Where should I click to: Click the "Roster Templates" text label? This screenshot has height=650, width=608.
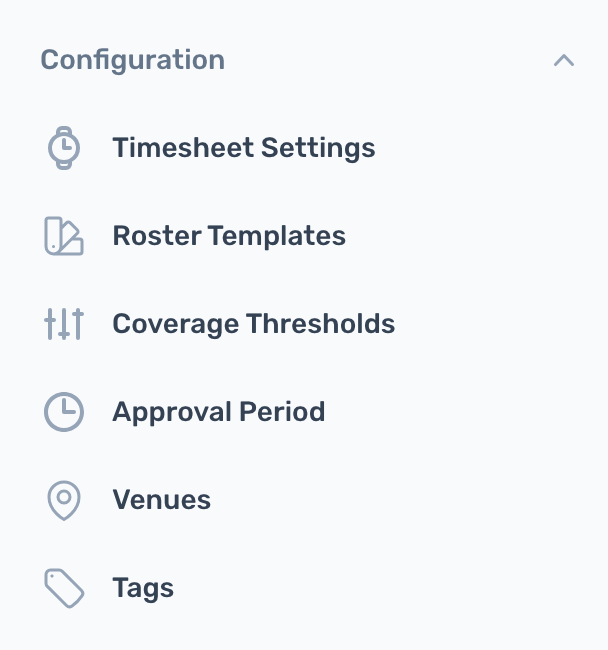pyautogui.click(x=229, y=236)
